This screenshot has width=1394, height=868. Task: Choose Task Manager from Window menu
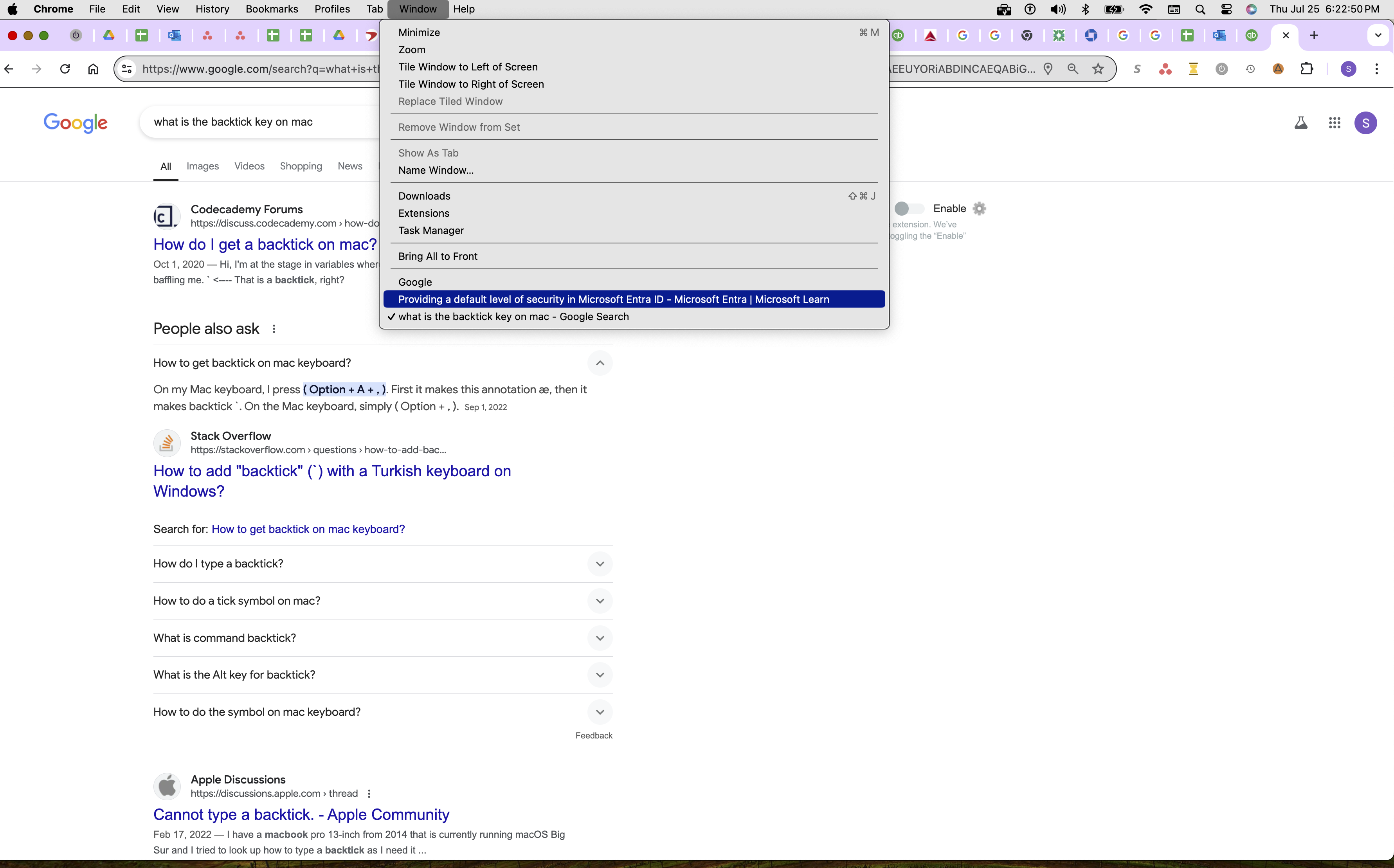click(x=430, y=230)
